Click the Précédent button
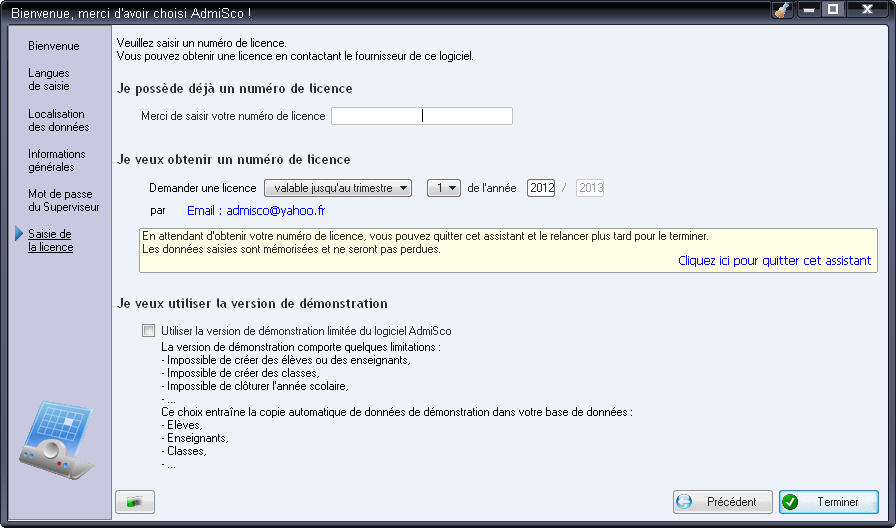 tap(722, 502)
